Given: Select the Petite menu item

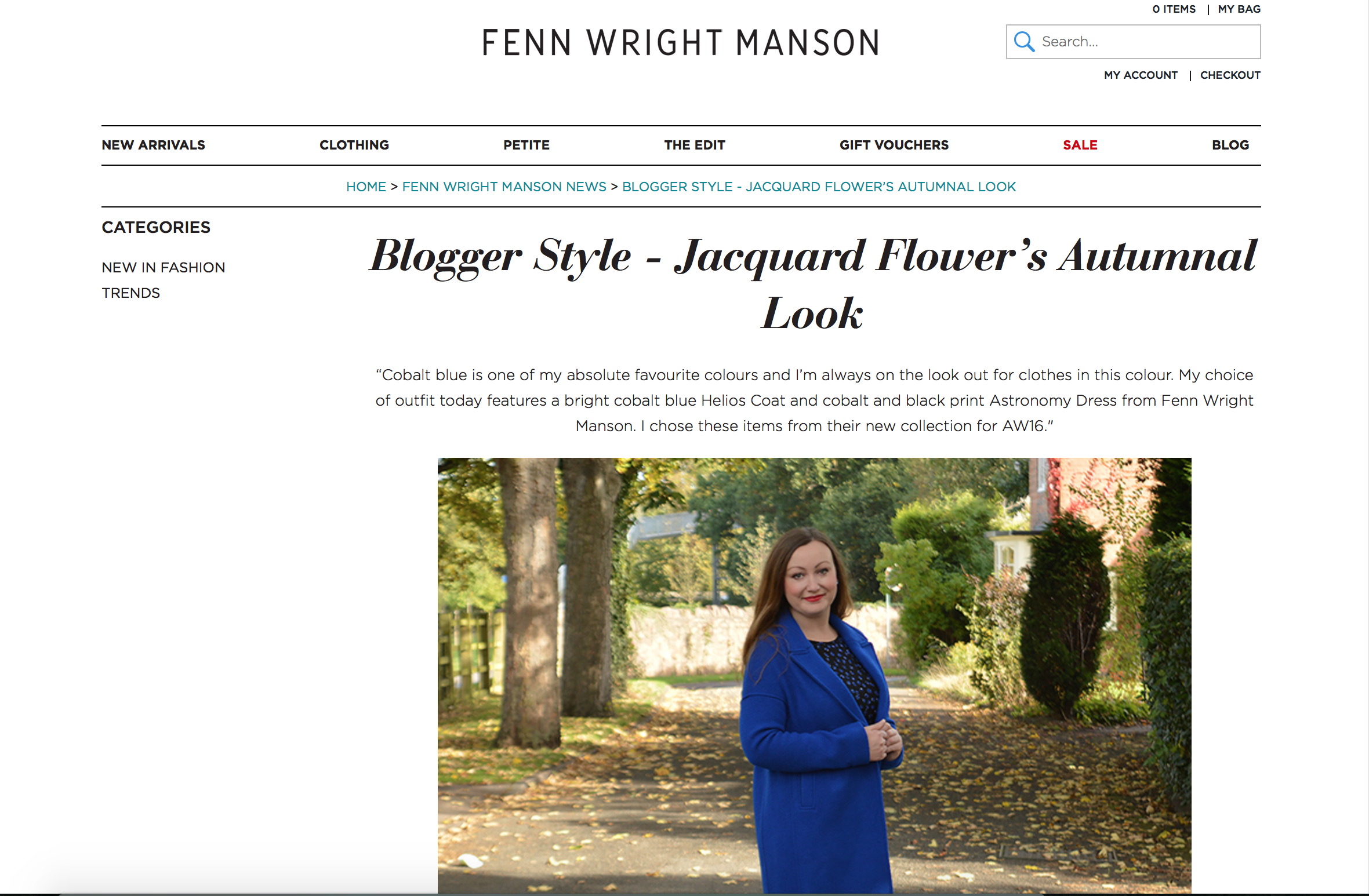Looking at the screenshot, I should pos(526,145).
